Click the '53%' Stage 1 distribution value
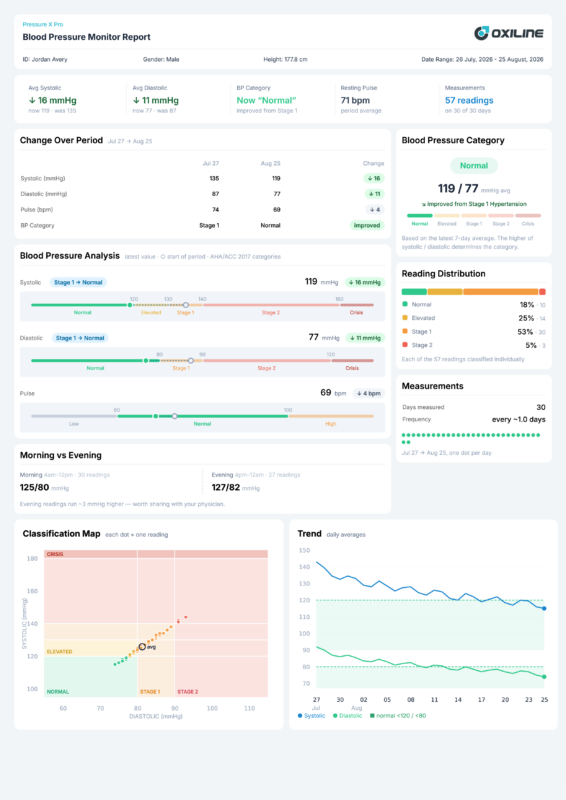This screenshot has width=566, height=800. [x=527, y=332]
